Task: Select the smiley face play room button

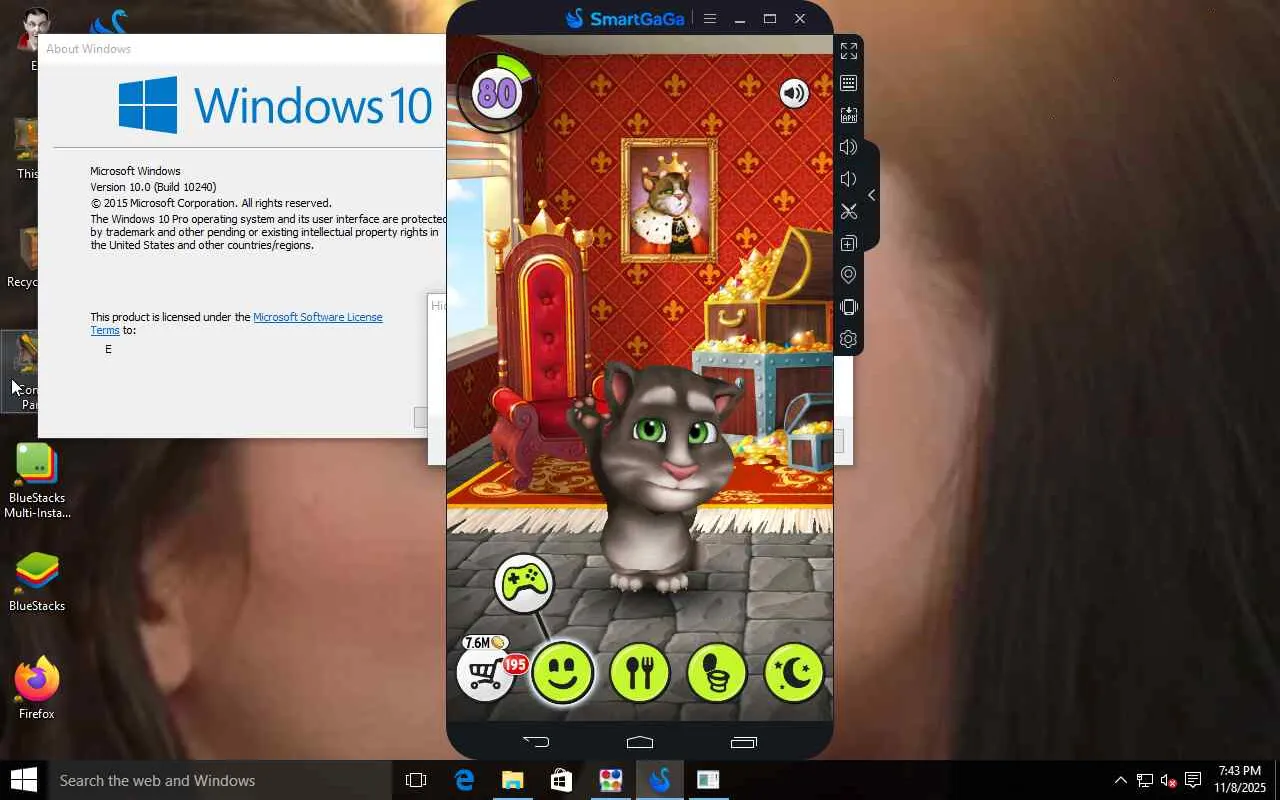Action: (562, 672)
